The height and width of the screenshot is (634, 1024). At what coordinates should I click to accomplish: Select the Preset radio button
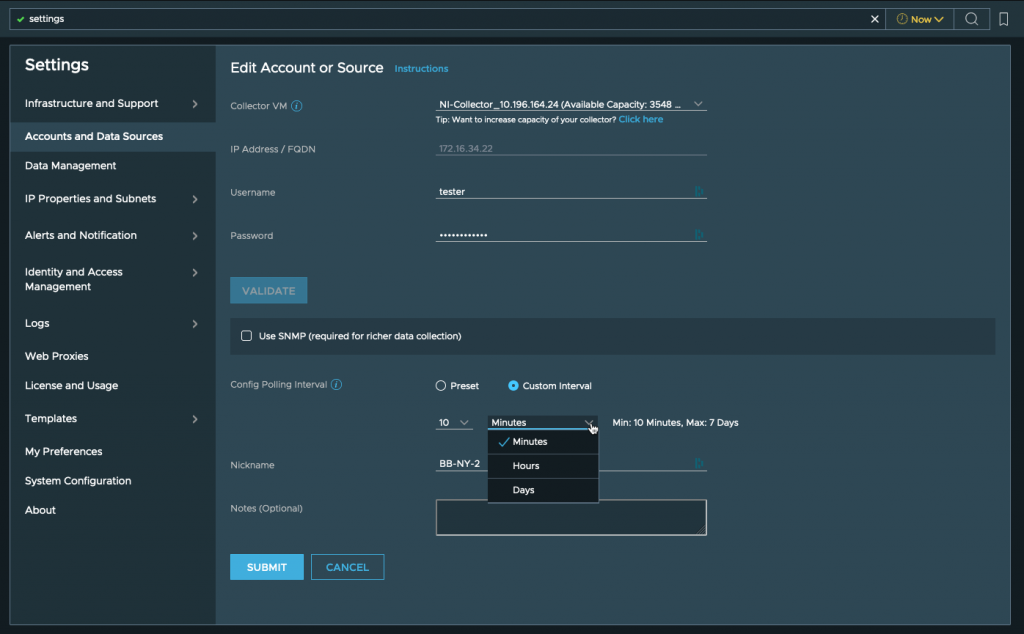pyautogui.click(x=441, y=386)
